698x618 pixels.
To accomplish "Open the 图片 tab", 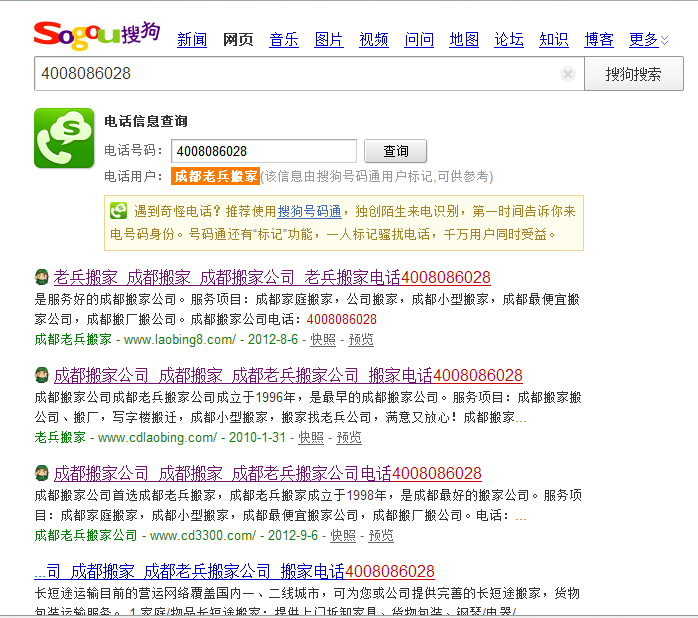I will tap(329, 40).
